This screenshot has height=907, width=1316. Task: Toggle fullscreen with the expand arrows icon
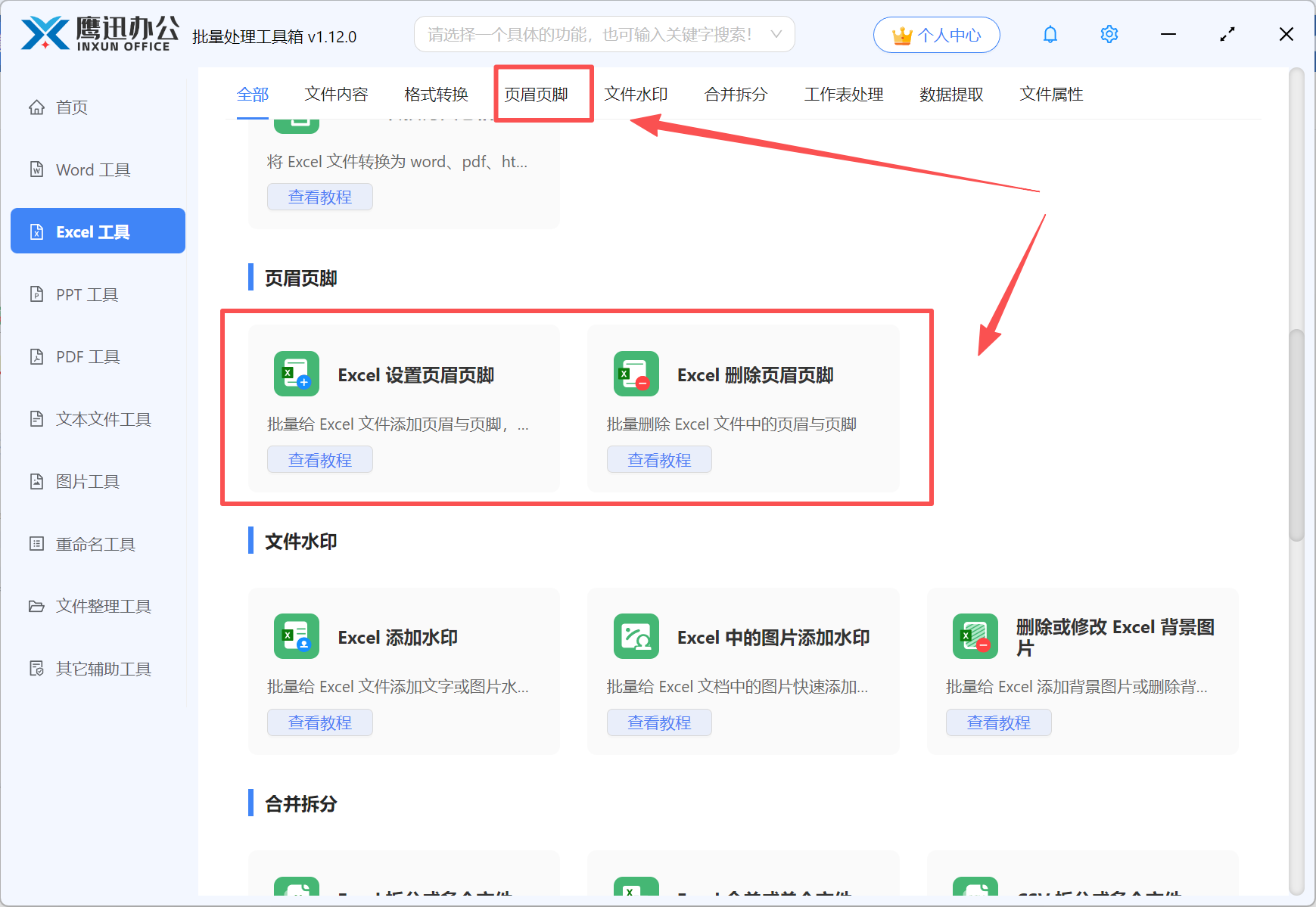(1227, 35)
